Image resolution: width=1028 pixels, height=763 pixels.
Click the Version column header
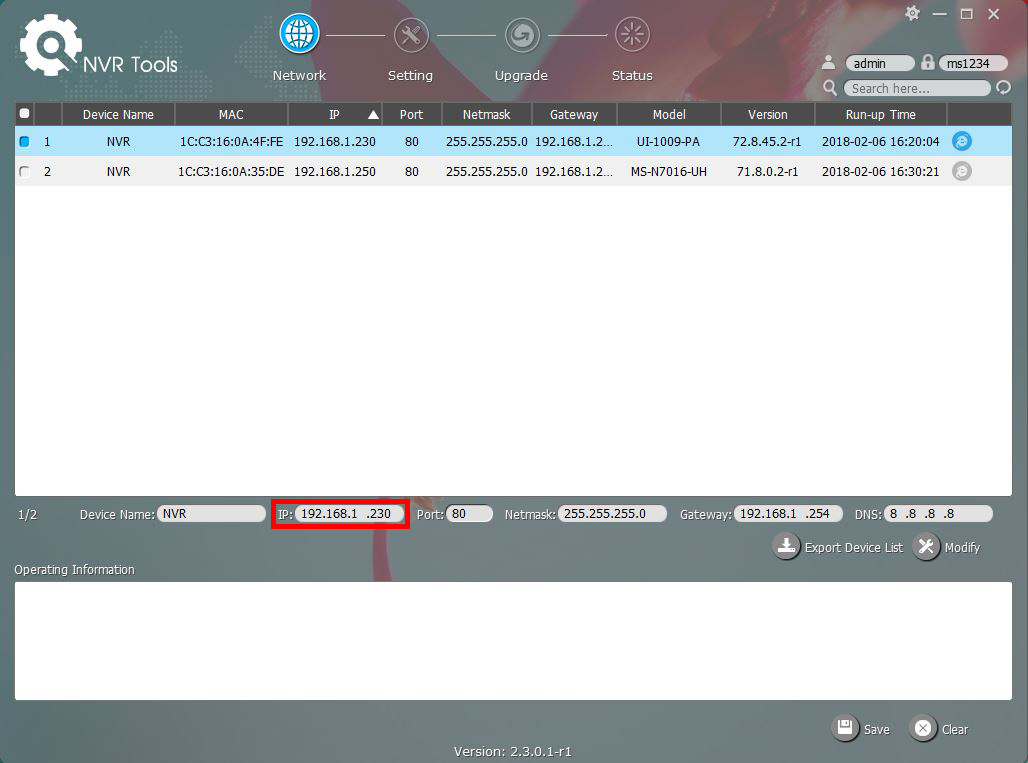point(767,114)
